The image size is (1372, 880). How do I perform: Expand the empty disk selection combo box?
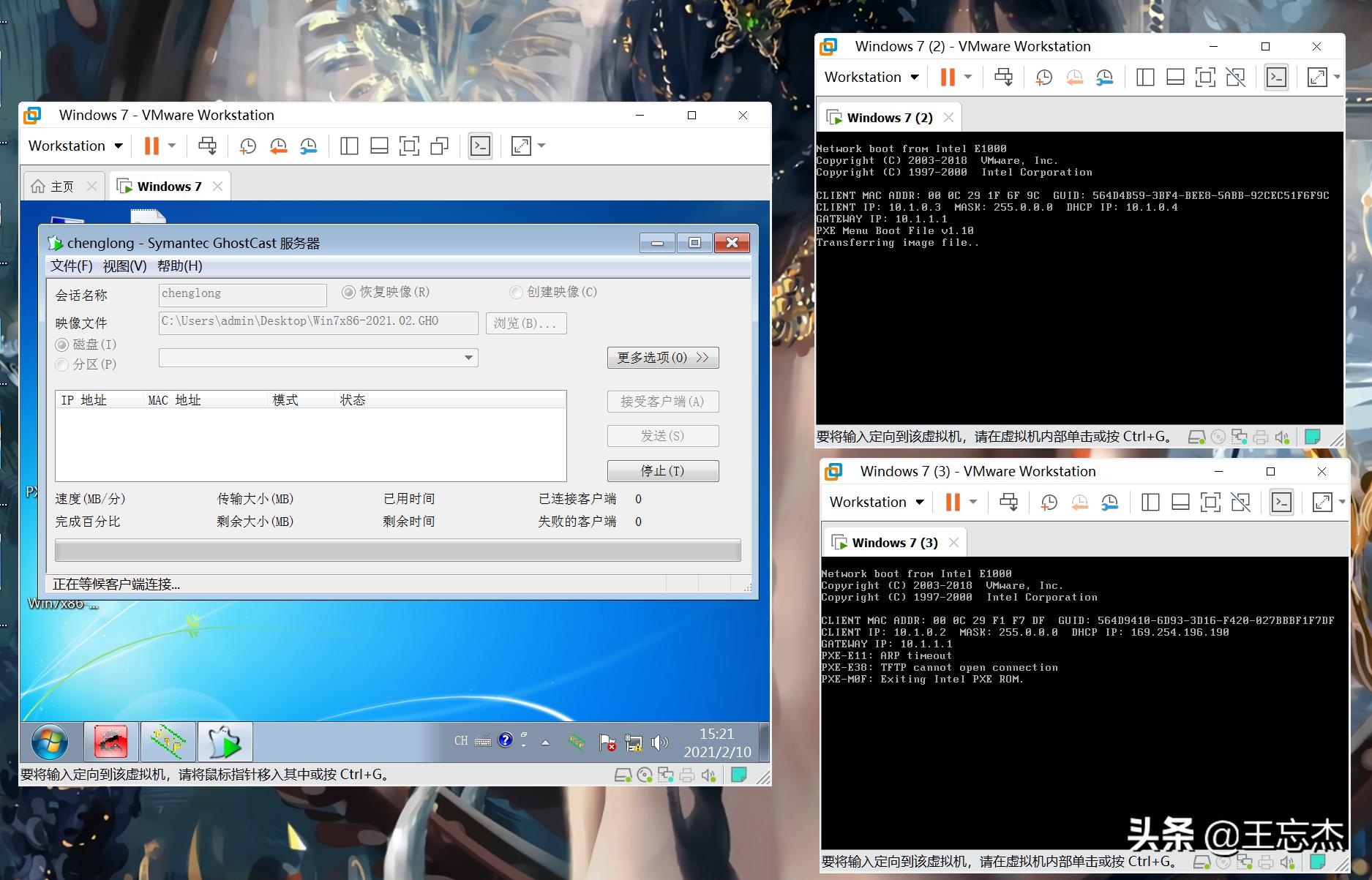(x=468, y=358)
